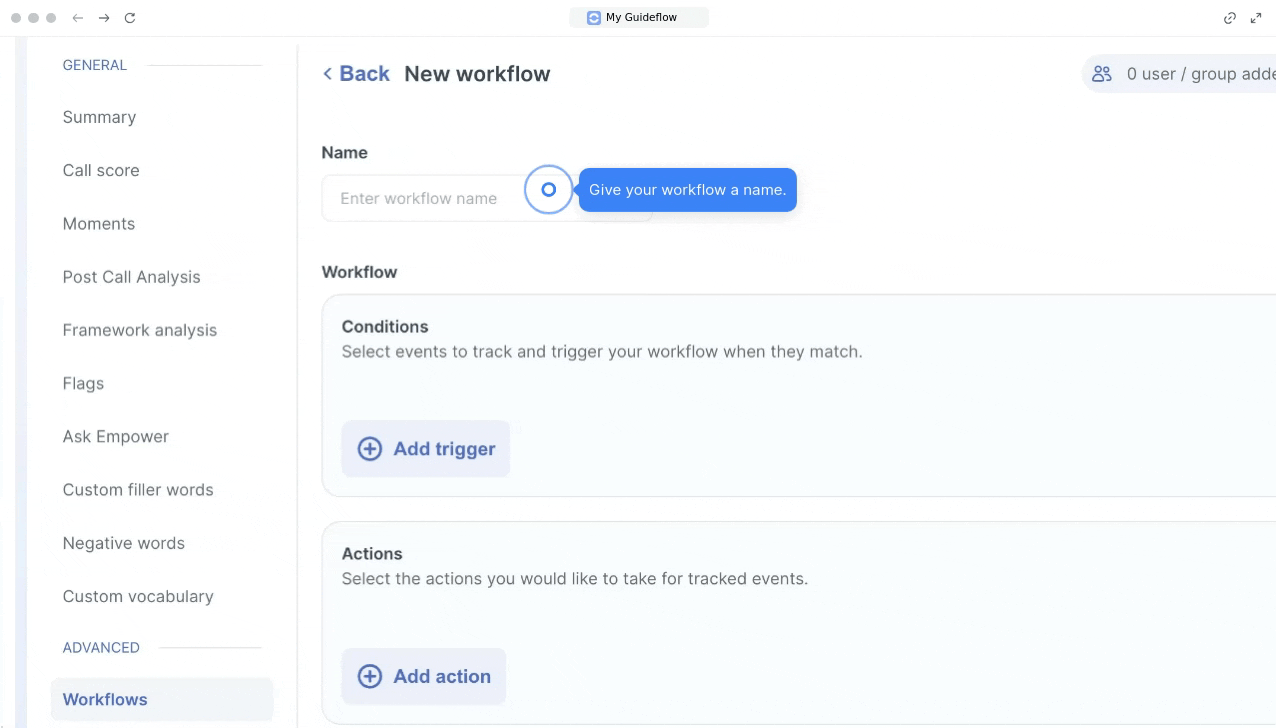
Task: Navigate to Ask Empower
Action: pos(116,437)
